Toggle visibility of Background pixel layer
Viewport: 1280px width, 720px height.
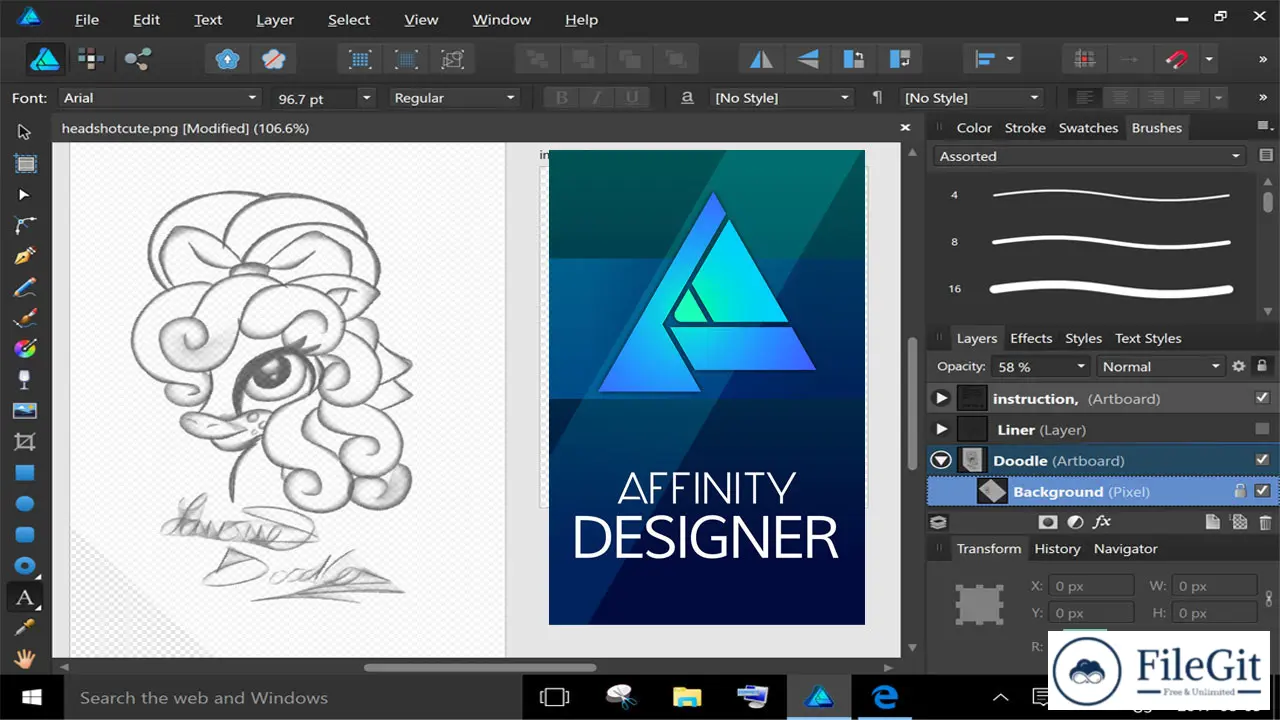pyautogui.click(x=1262, y=491)
